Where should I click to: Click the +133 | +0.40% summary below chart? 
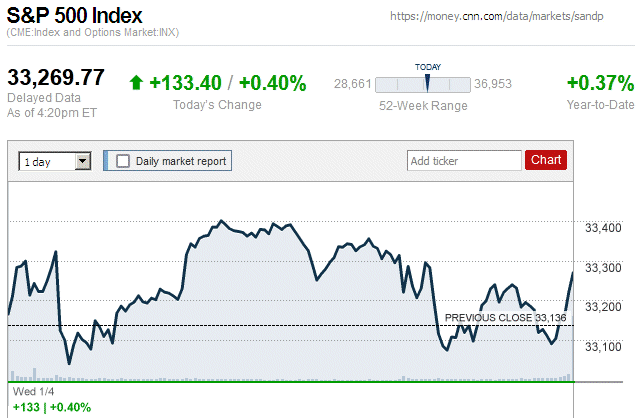[x=51, y=407]
